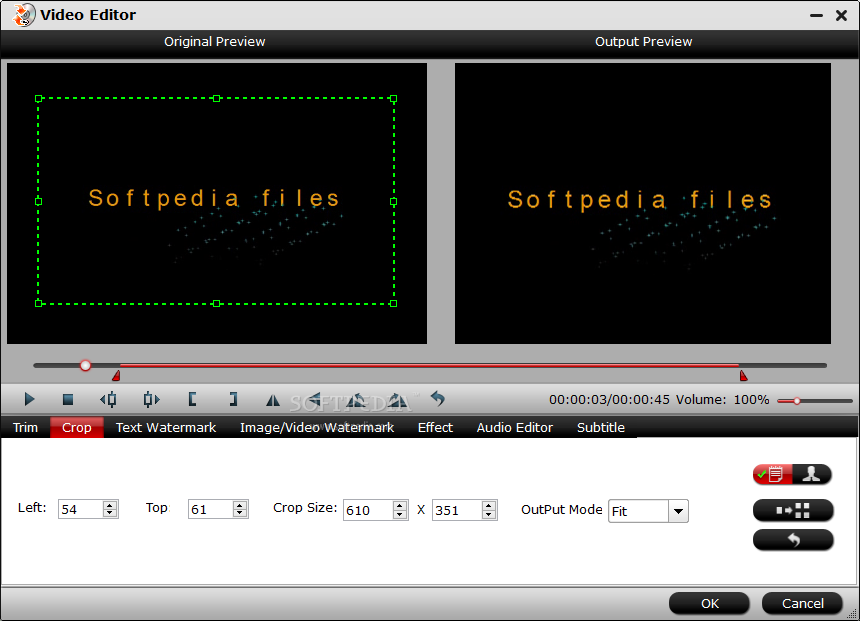Select the trim start red marker

116,376
